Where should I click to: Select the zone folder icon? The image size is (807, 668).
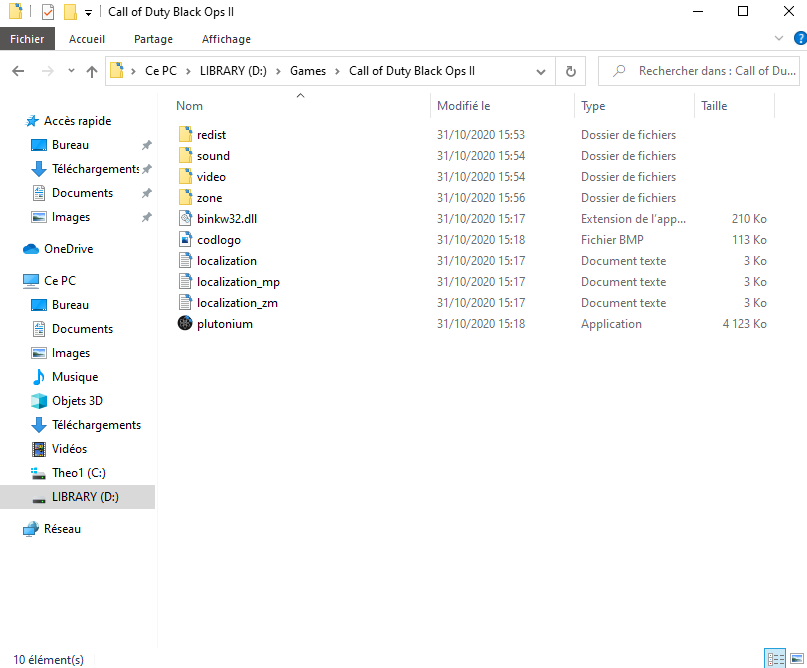(x=185, y=198)
